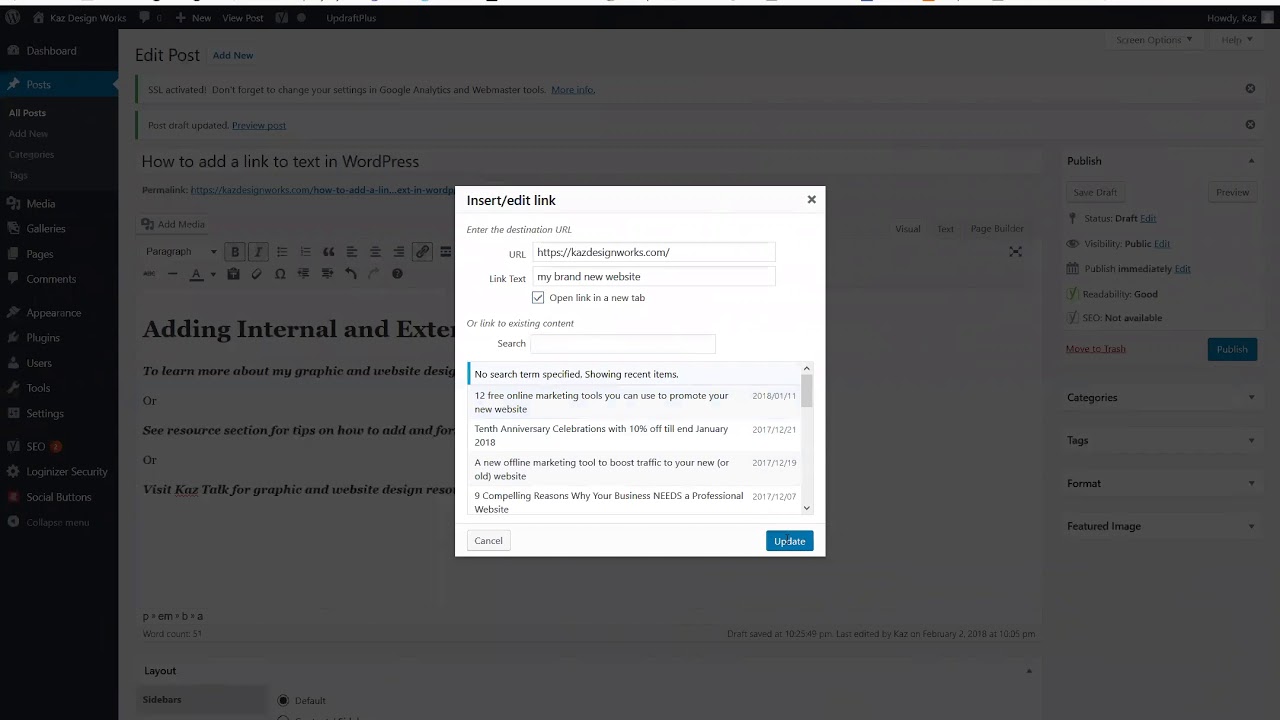Open comments bubble in admin bar
The width and height of the screenshot is (1280, 720).
click(150, 18)
